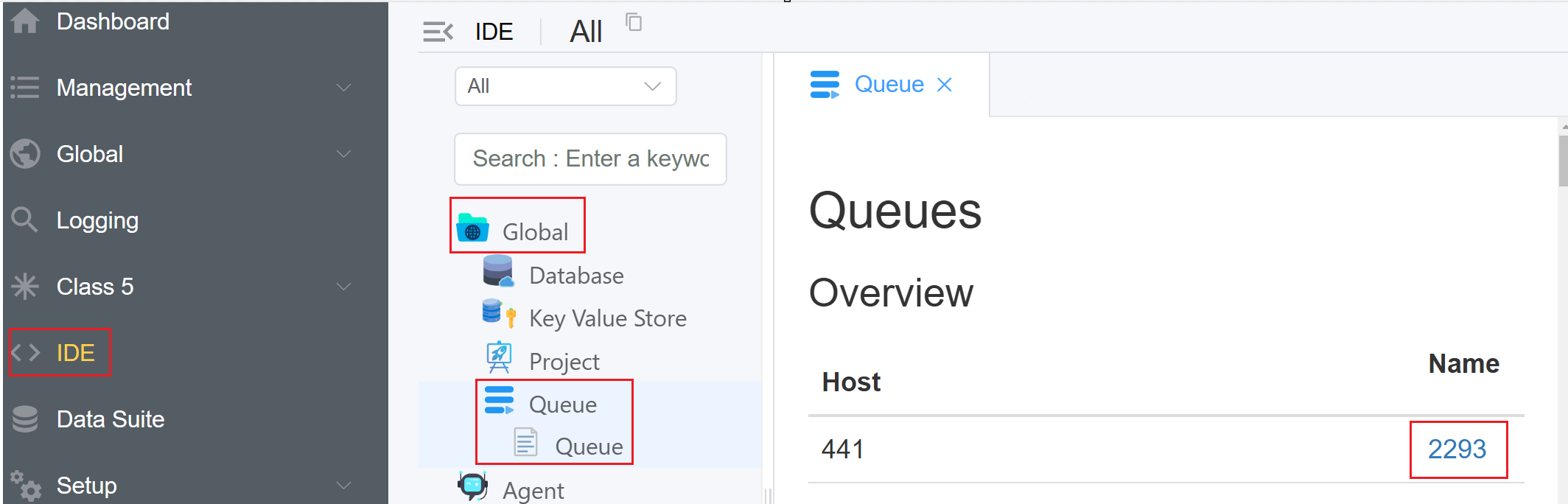Click the Dashboard home icon
The image size is (1568, 504).
pyautogui.click(x=25, y=21)
